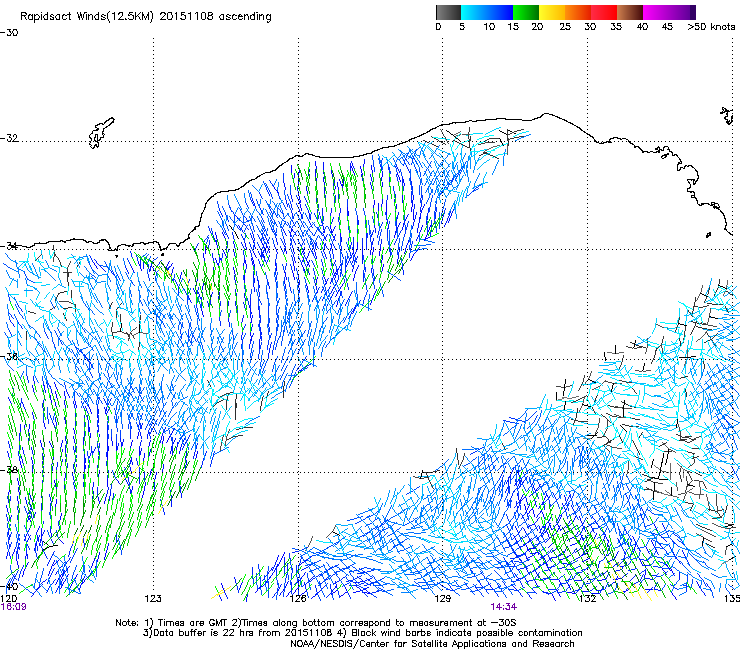This screenshot has width=740, height=650.
Task: Click the brown 35-40 knots legend segment
Action: [630, 12]
